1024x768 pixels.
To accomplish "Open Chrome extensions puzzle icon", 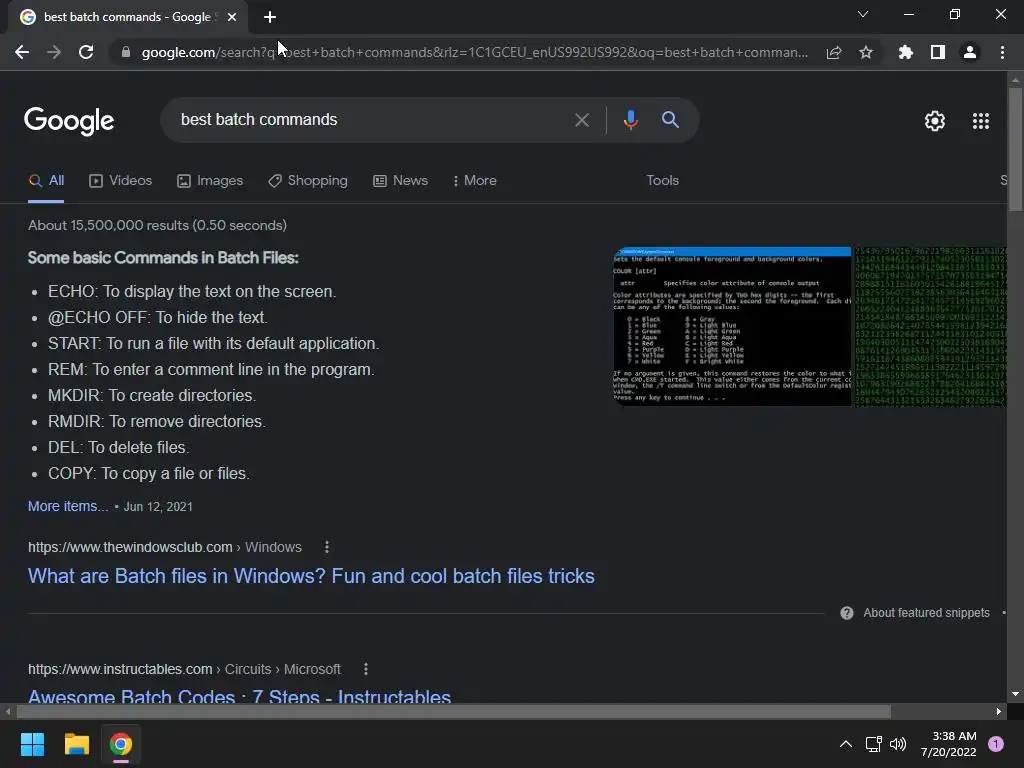I will pyautogui.click(x=906, y=52).
